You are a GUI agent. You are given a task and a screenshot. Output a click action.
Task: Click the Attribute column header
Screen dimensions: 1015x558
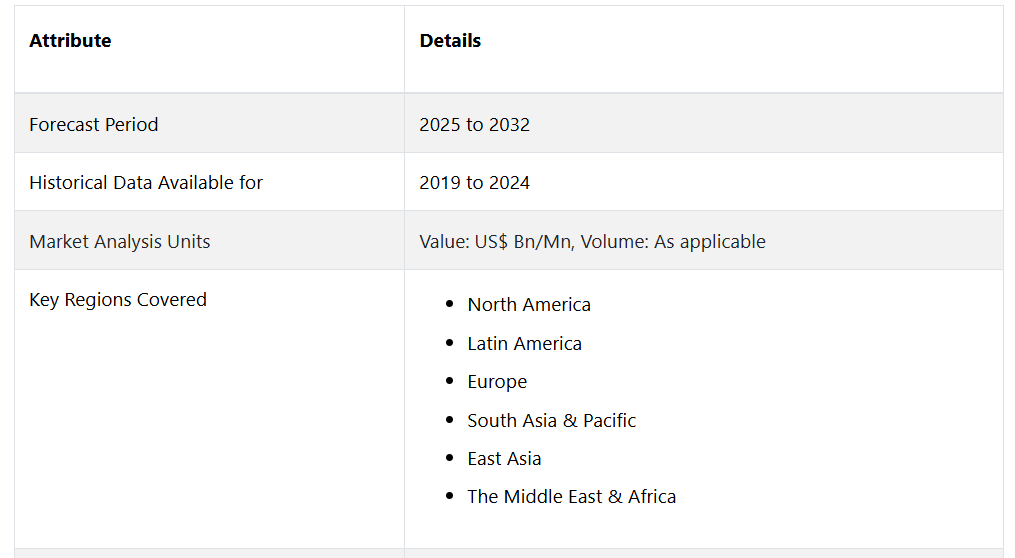(x=70, y=41)
